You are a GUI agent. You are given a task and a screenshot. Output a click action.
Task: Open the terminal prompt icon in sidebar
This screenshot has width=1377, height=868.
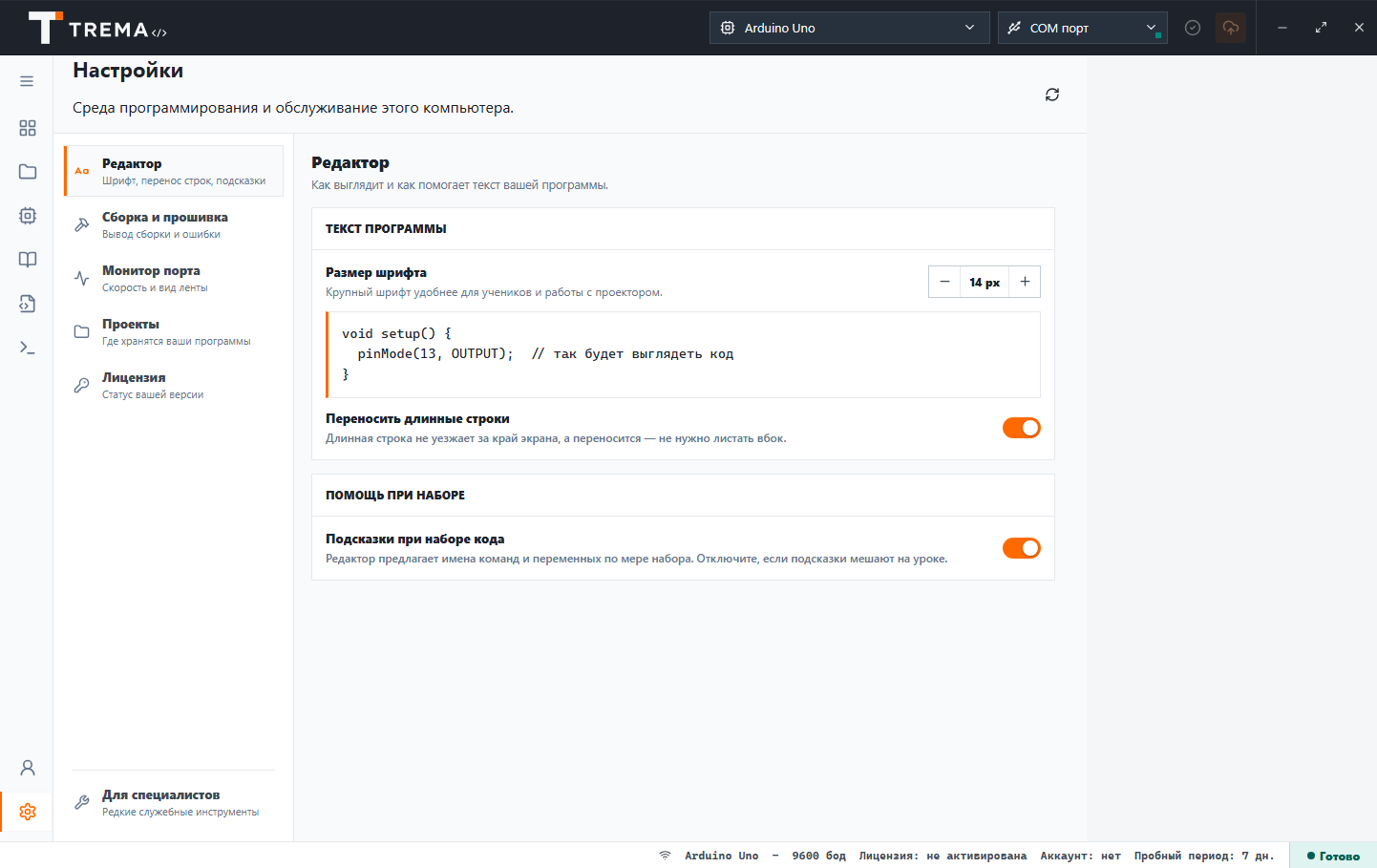27,348
